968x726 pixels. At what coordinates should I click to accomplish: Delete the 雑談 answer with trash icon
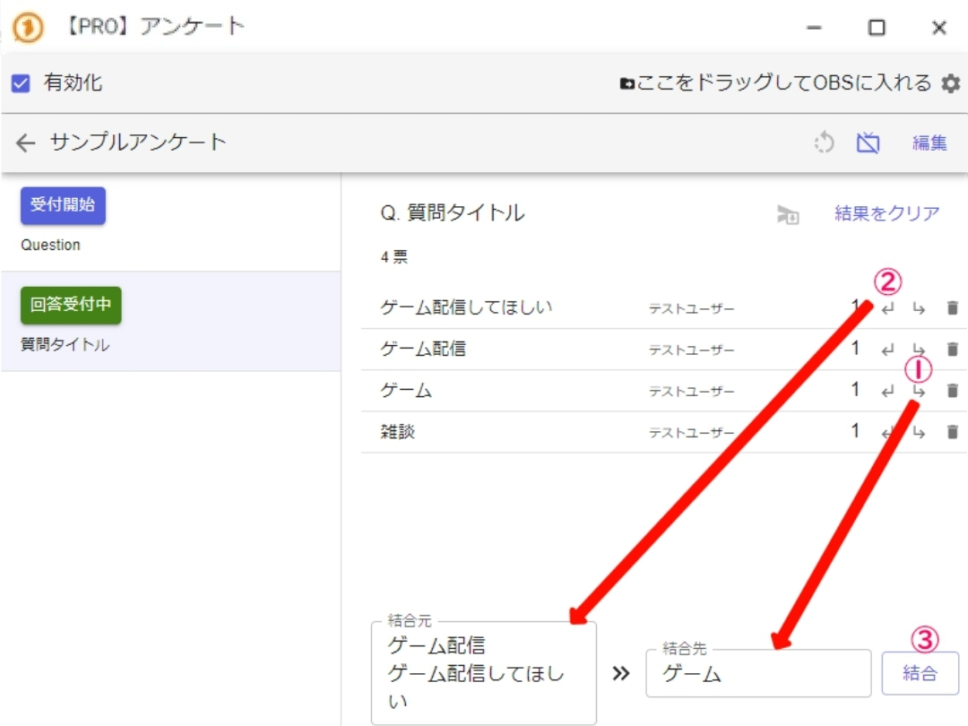(952, 432)
